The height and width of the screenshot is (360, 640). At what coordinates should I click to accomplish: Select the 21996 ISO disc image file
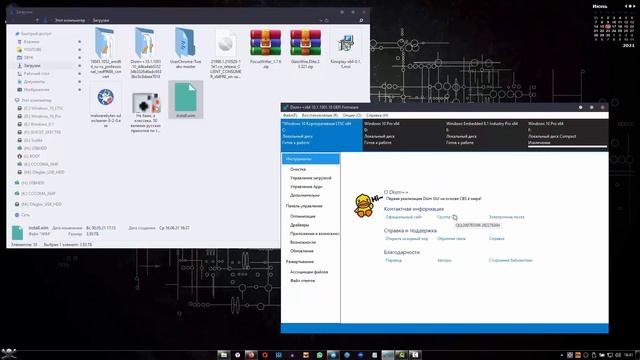(225, 53)
